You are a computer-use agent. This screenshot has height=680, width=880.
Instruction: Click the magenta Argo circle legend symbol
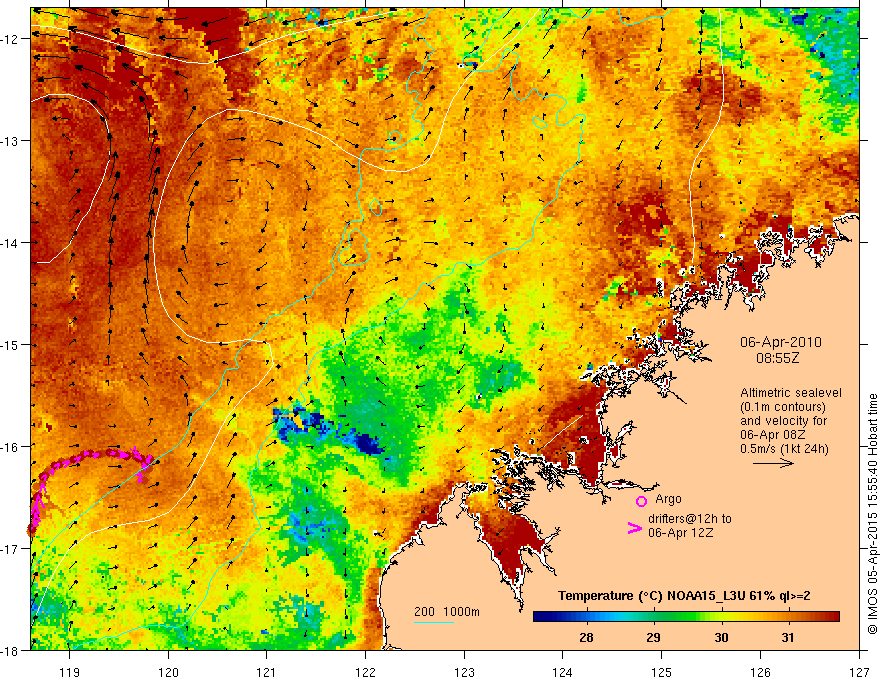(641, 501)
